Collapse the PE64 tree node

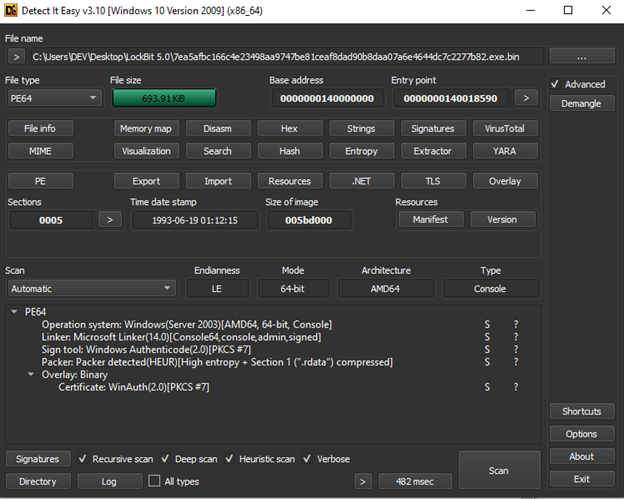tap(14, 312)
